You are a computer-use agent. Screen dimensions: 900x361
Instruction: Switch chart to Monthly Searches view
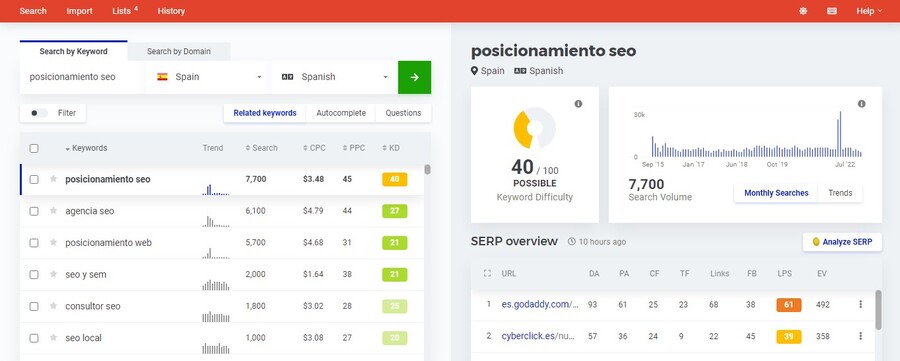pyautogui.click(x=776, y=193)
